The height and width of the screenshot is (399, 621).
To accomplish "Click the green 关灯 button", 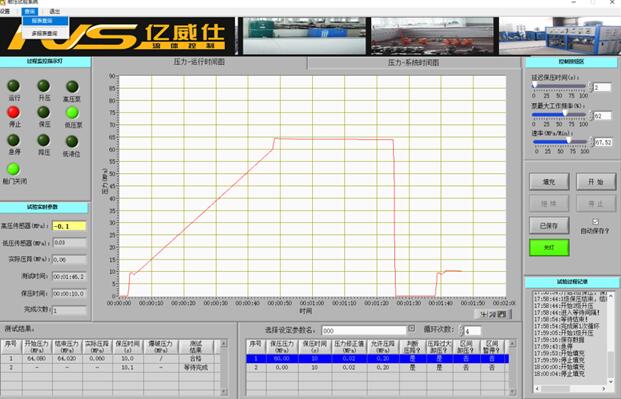I will pyautogui.click(x=549, y=247).
